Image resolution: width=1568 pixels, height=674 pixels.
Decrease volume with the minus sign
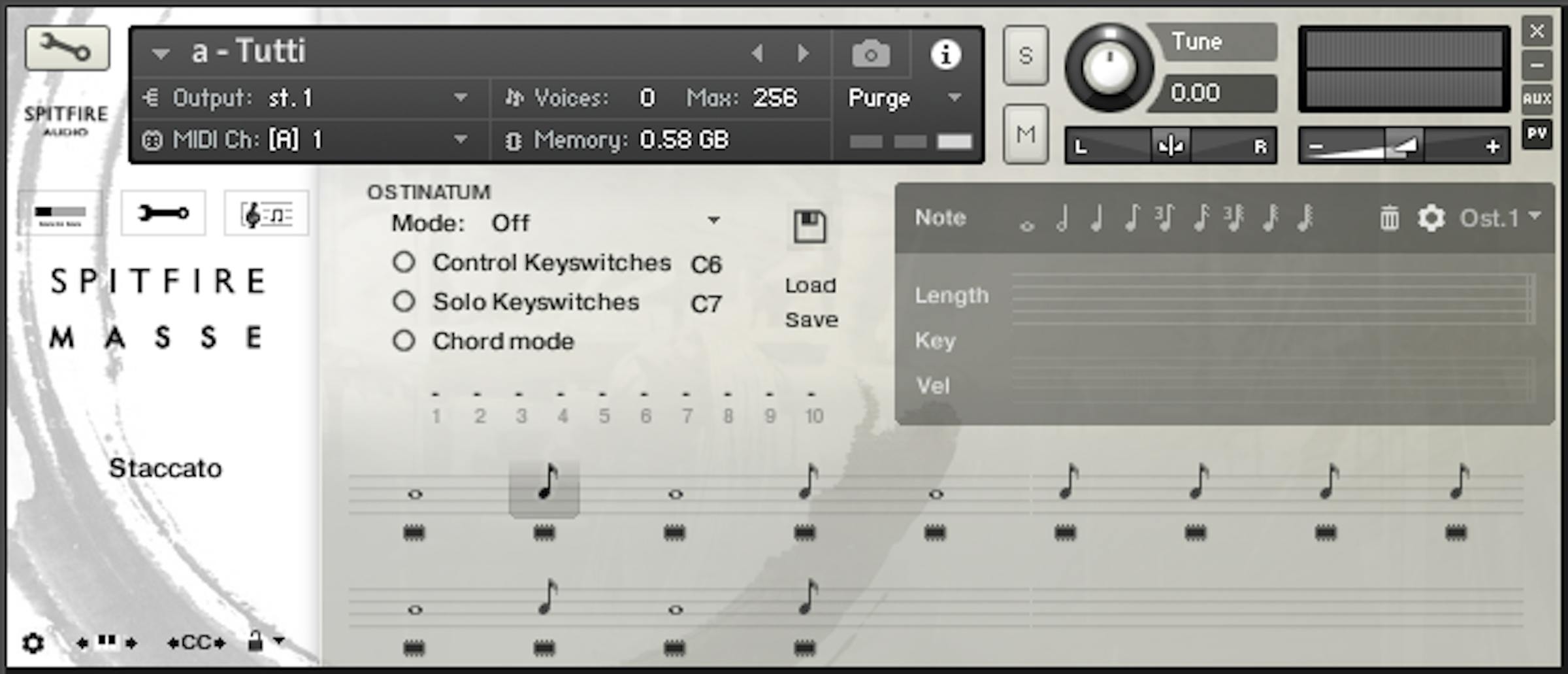click(x=1316, y=146)
